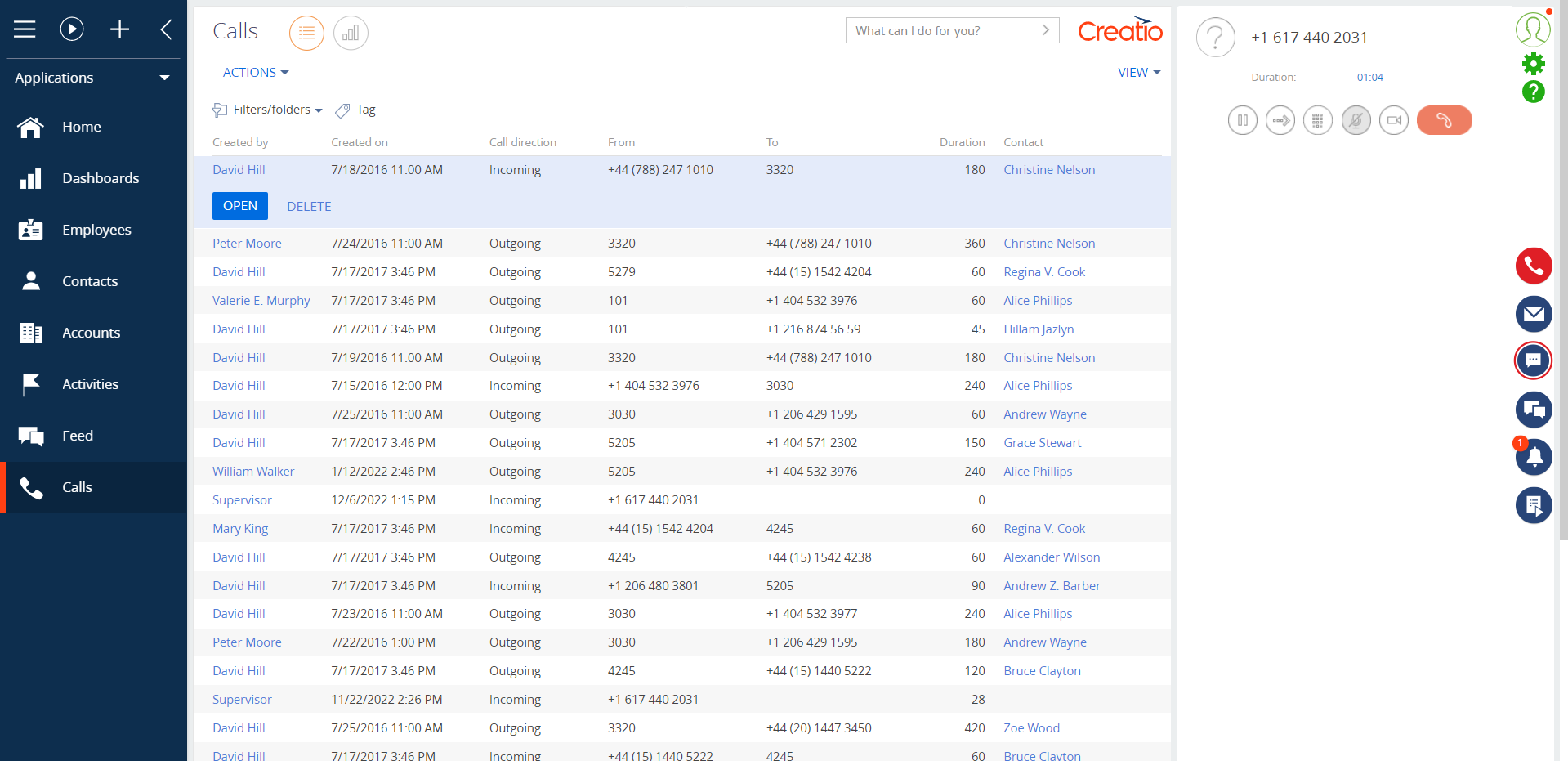Open Activities in the sidebar

[90, 384]
